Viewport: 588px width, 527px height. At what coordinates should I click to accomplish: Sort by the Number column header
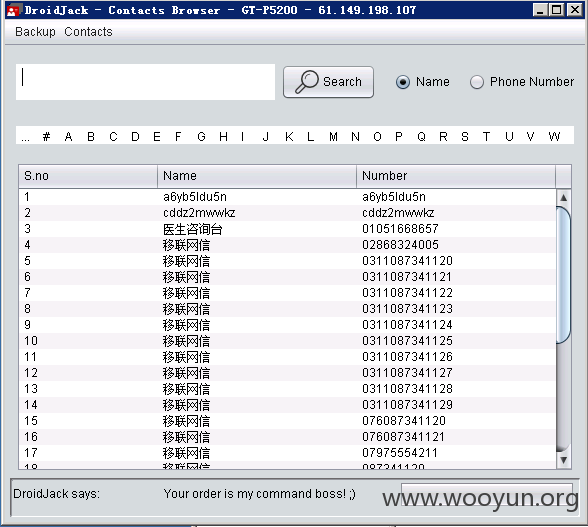tap(456, 176)
